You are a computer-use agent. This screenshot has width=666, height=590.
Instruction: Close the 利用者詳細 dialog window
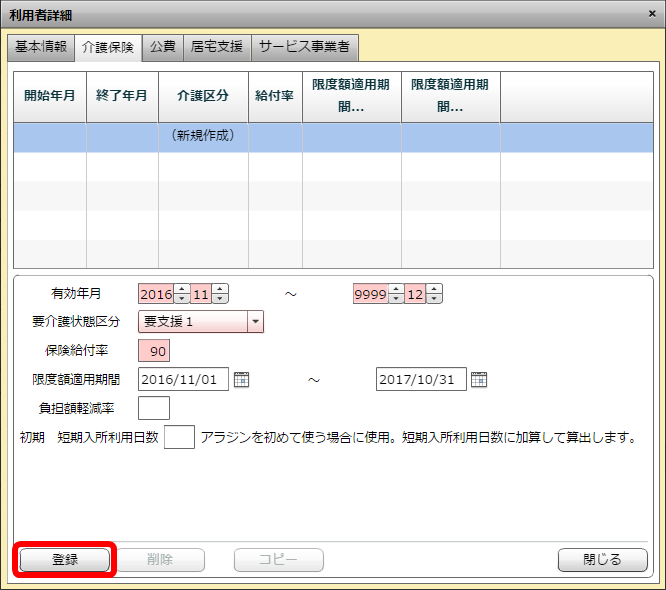[651, 14]
